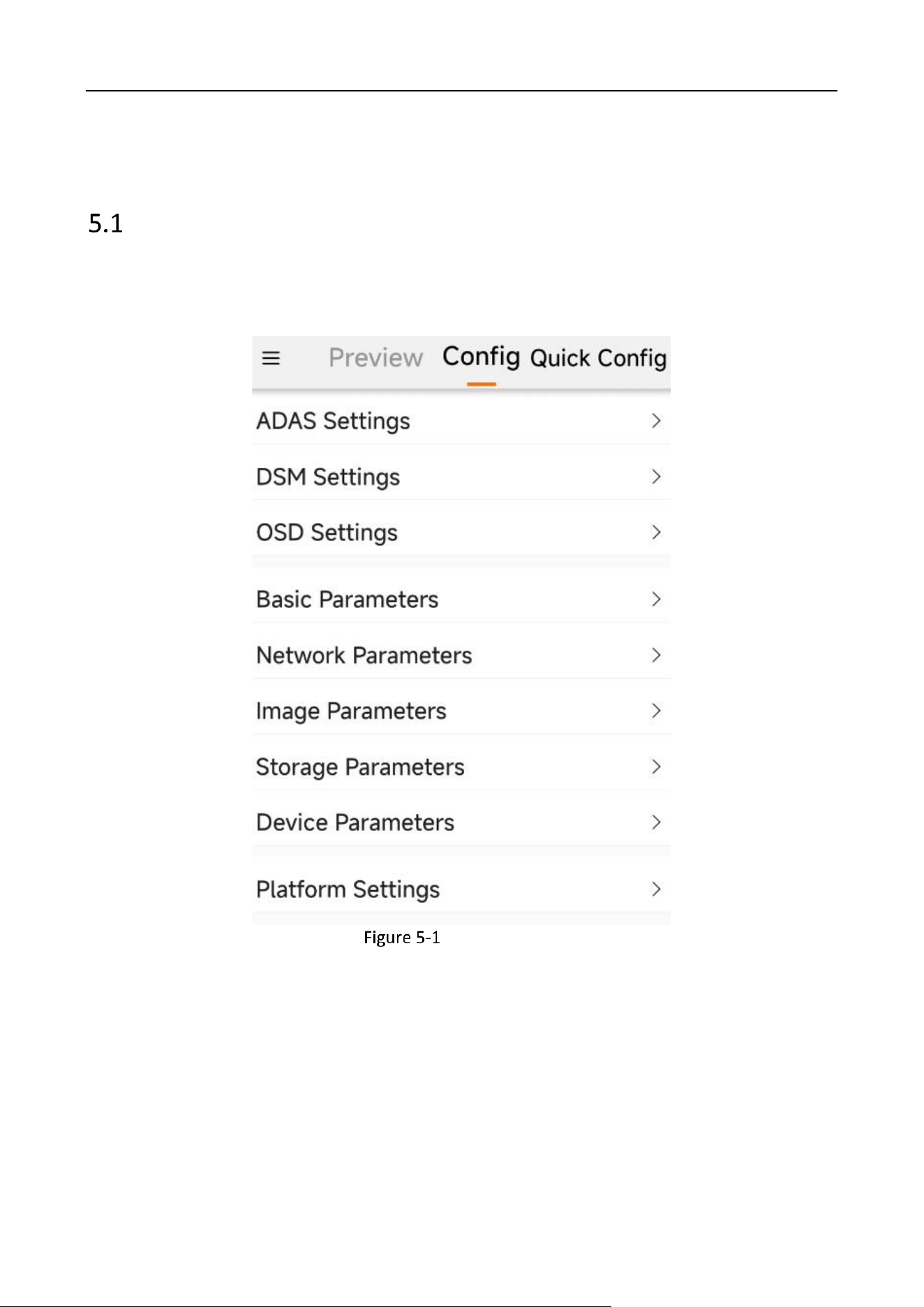
Task: Open Basic Parameters
Action: (x=461, y=599)
